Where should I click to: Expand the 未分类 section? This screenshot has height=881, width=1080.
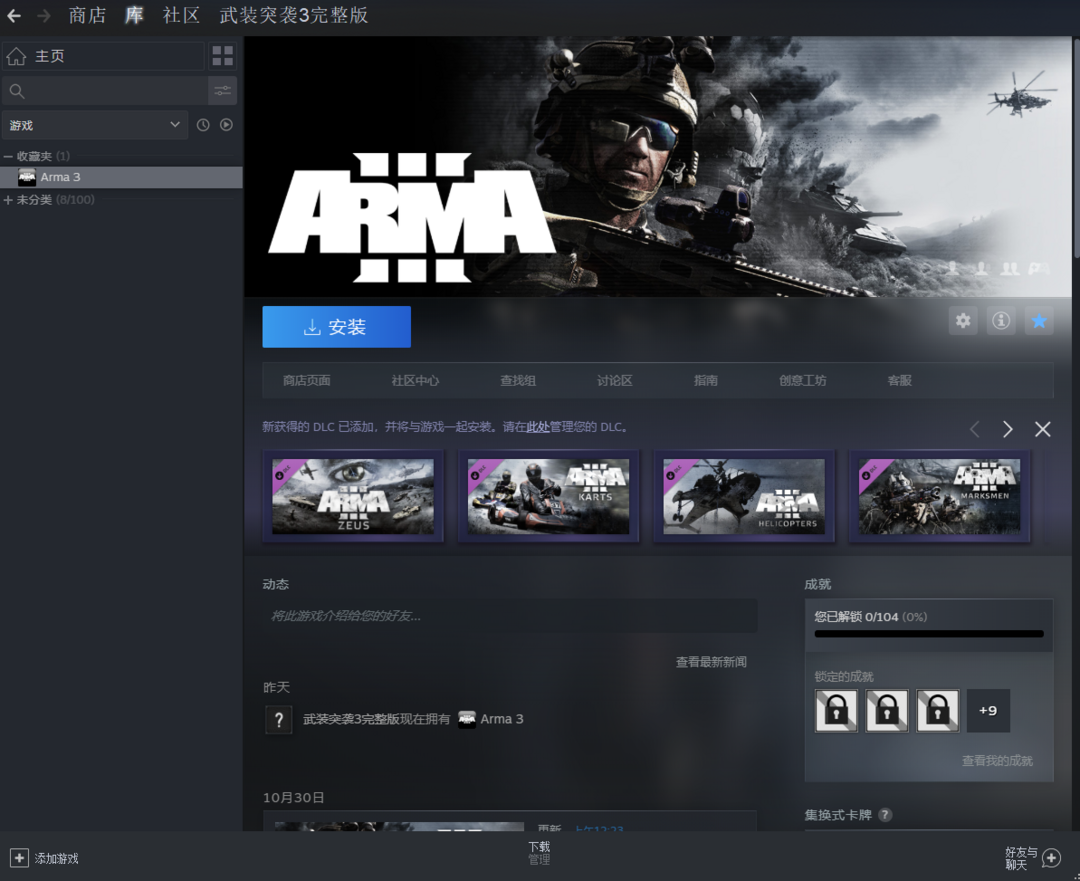coord(8,200)
